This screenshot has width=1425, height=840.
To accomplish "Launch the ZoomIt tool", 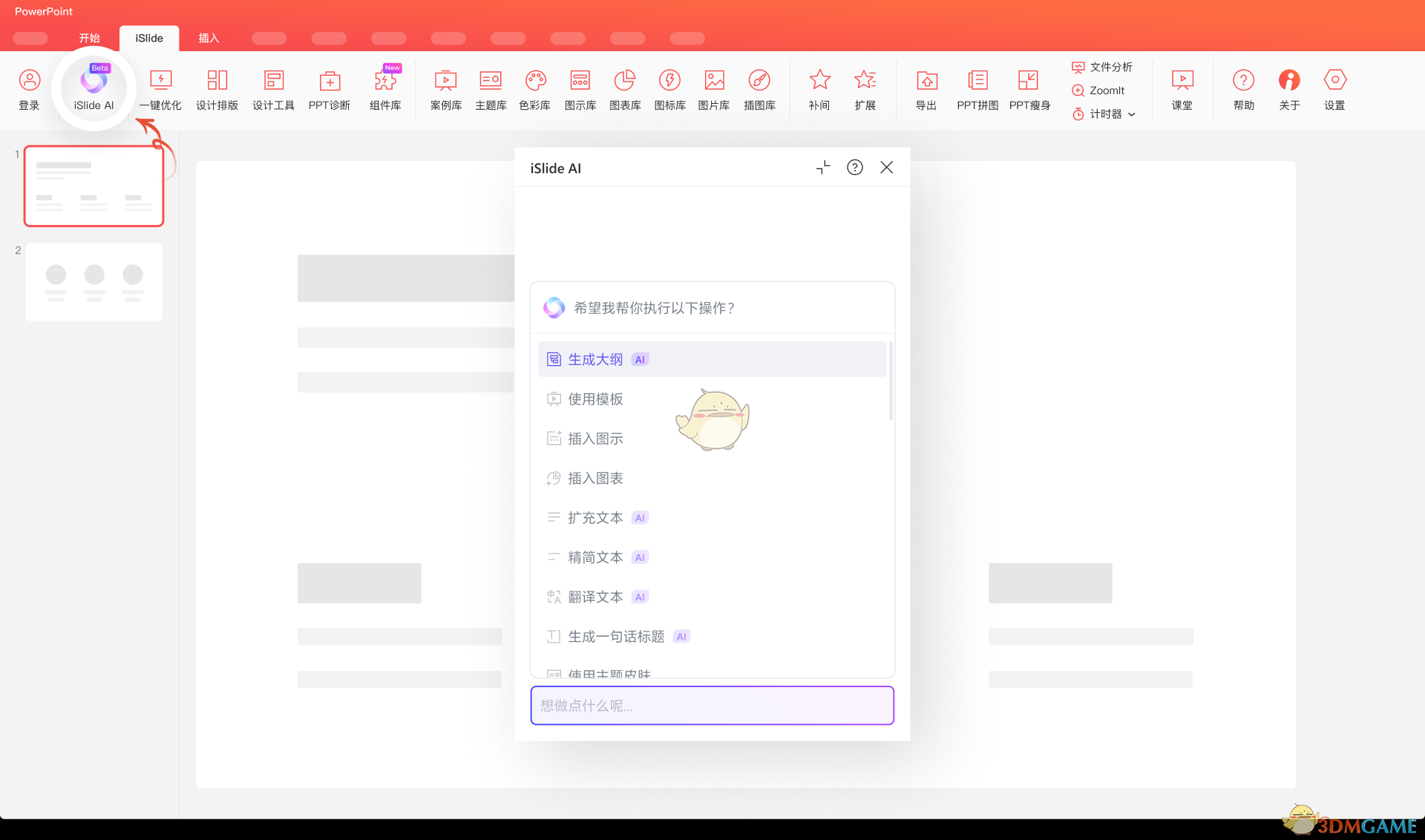I will [x=1099, y=90].
